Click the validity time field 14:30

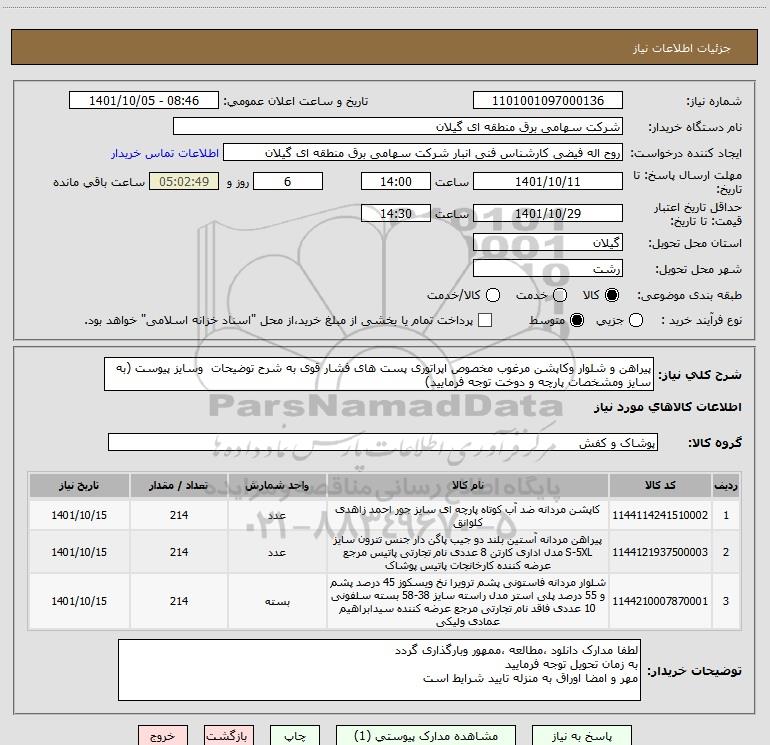tap(396, 213)
